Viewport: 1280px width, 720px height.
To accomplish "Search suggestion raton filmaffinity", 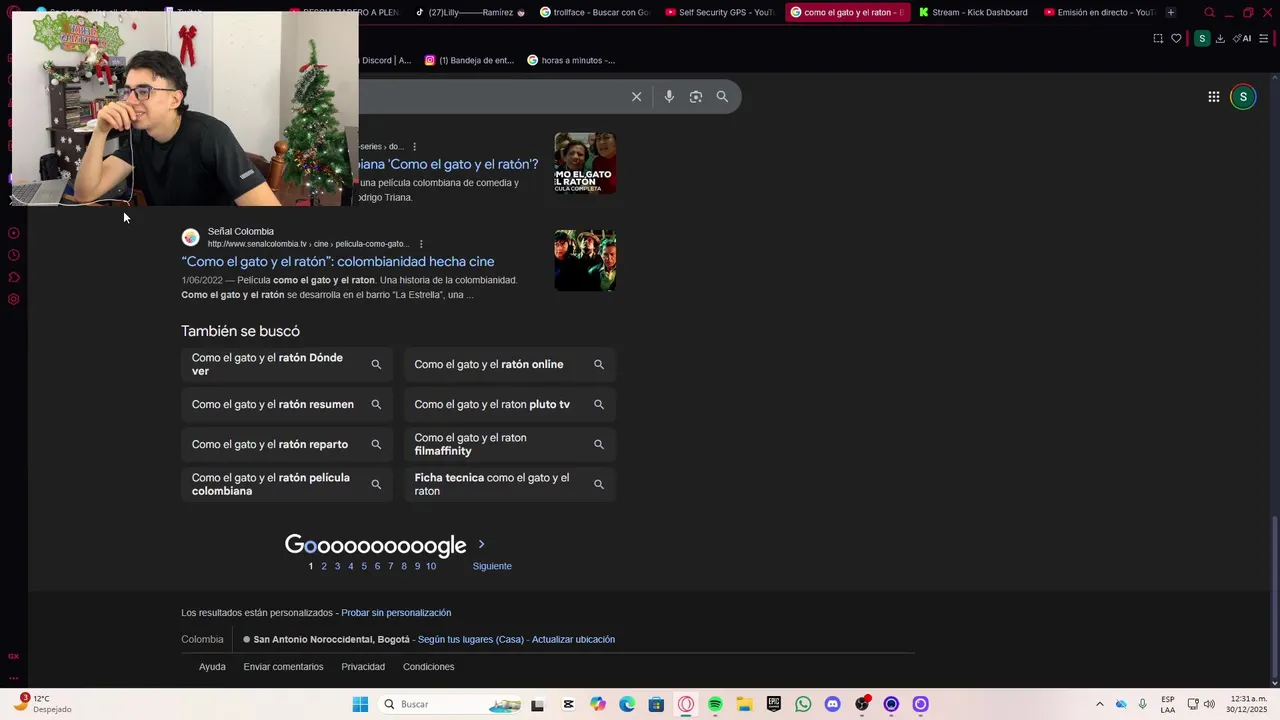I will [510, 445].
